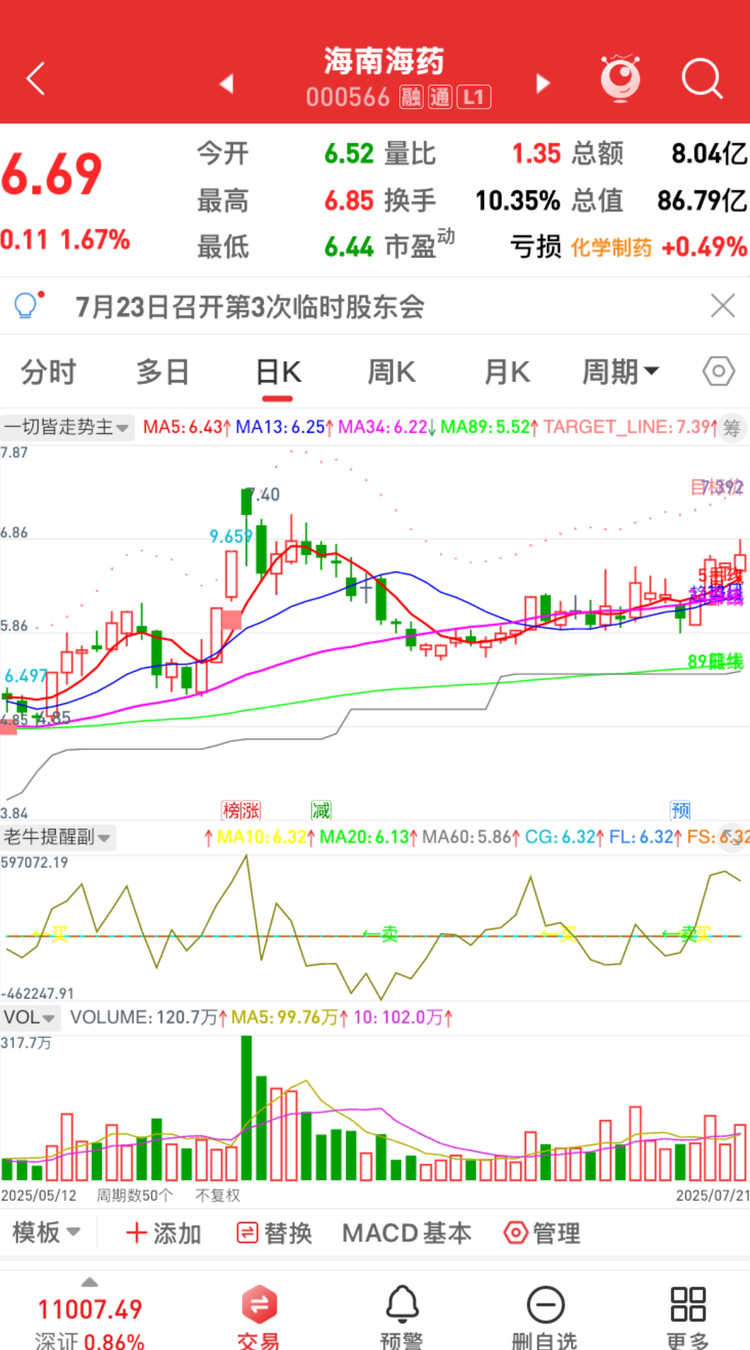Image resolution: width=750 pixels, height=1350 pixels.
Task: Select the 日K tab
Action: pyautogui.click(x=278, y=372)
